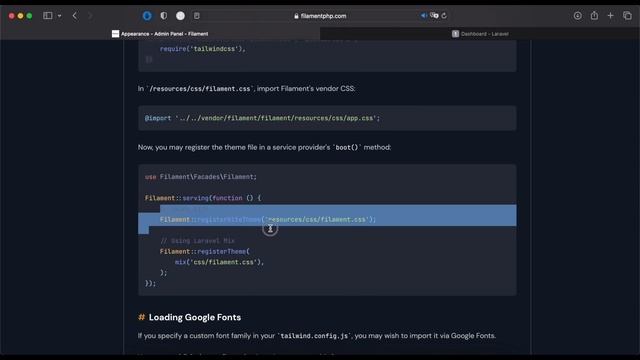640x360 pixels.
Task: Switch to the Dashboard - Laravel tab
Action: pos(480,34)
